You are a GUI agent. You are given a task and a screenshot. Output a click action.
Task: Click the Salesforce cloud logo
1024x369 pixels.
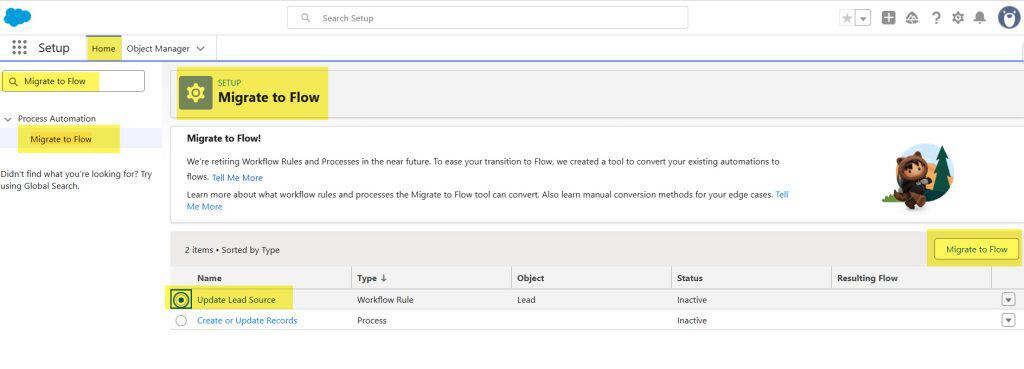click(x=17, y=17)
